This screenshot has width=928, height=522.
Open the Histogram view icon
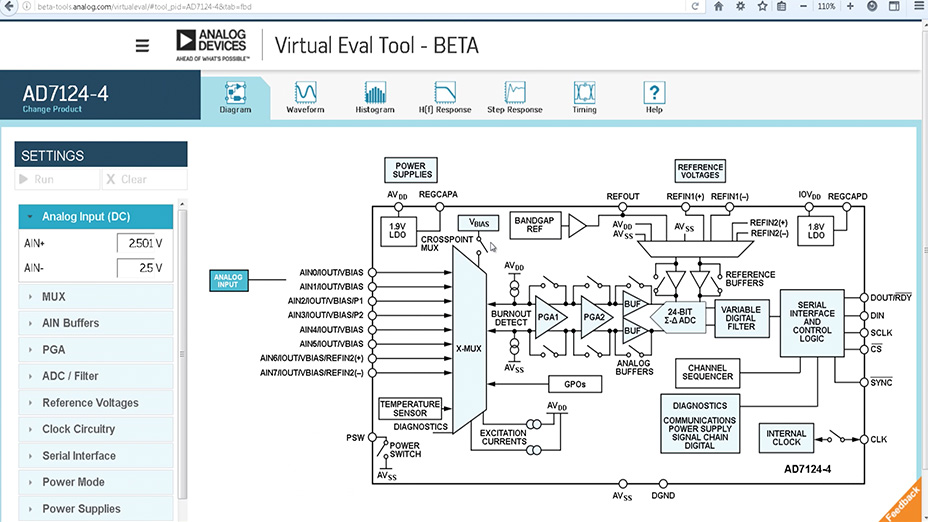tap(375, 97)
